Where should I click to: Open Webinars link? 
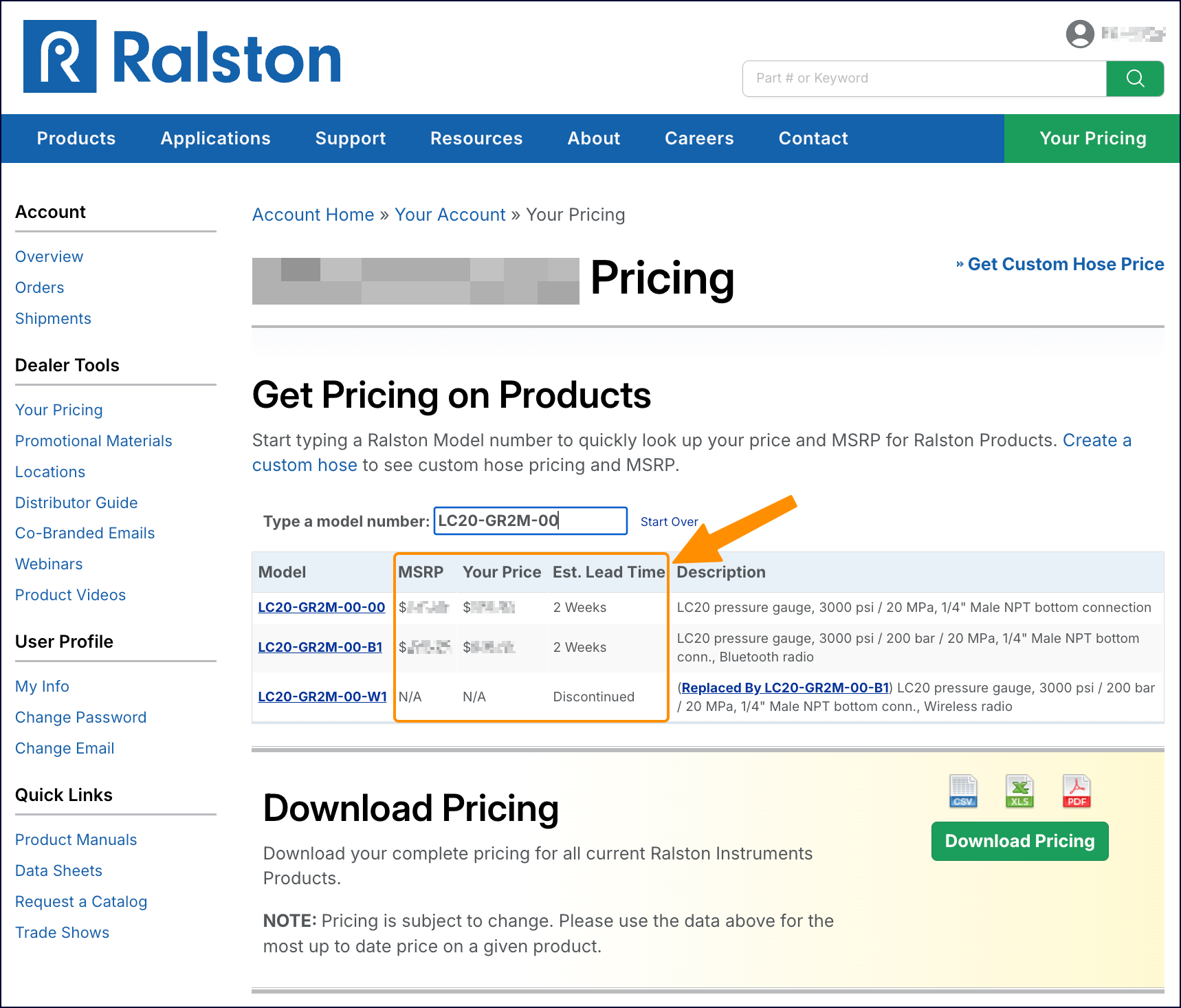(x=49, y=564)
